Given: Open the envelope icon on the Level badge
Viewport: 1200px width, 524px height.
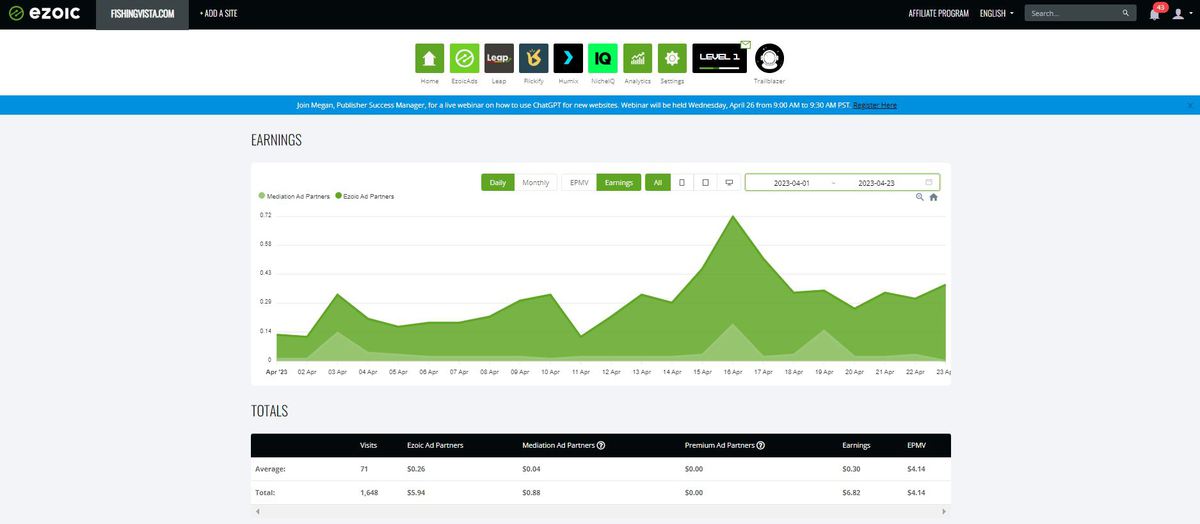Looking at the screenshot, I should (x=745, y=44).
